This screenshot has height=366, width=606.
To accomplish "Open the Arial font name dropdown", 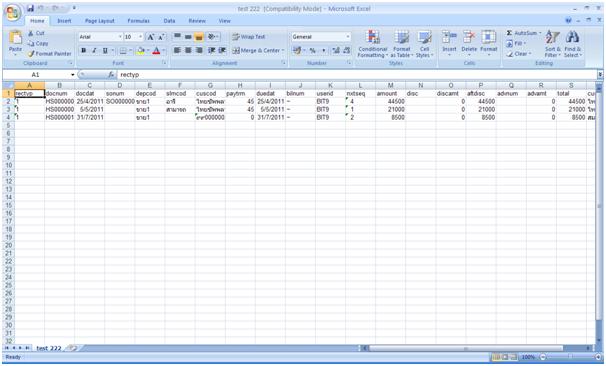I will pos(120,37).
